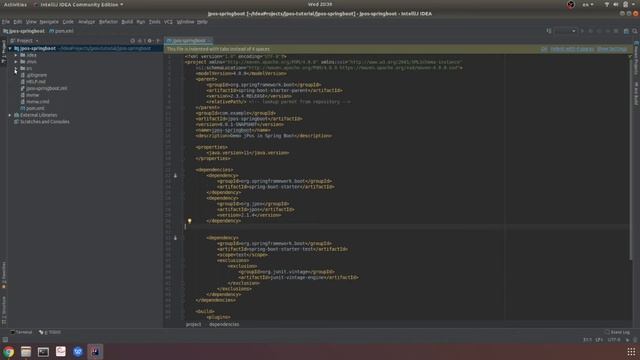This screenshot has height=360, width=640.
Task: Click pom.xml breadcrumb in navigation bar
Action: (62, 31)
